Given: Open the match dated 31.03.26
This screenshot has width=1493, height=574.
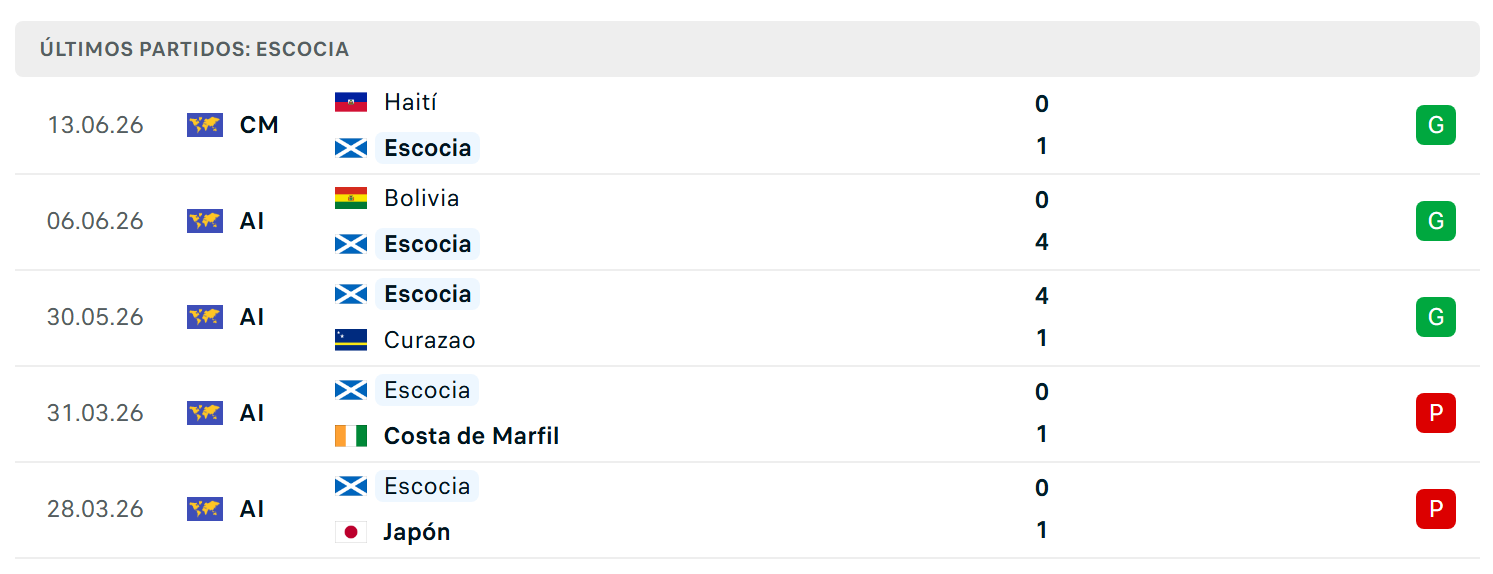Looking at the screenshot, I should point(747,413).
